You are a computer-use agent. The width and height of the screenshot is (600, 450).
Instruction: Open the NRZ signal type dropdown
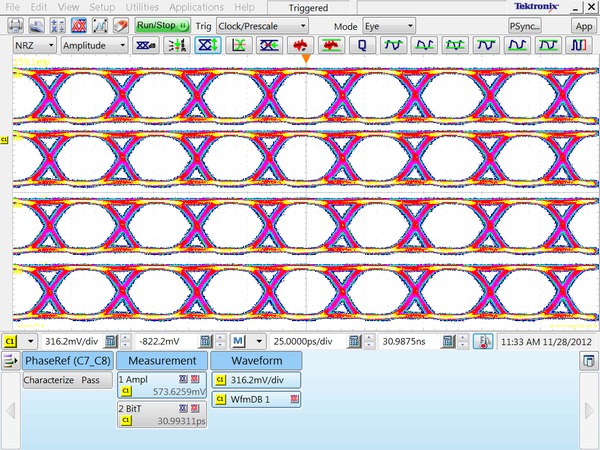pyautogui.click(x=33, y=46)
